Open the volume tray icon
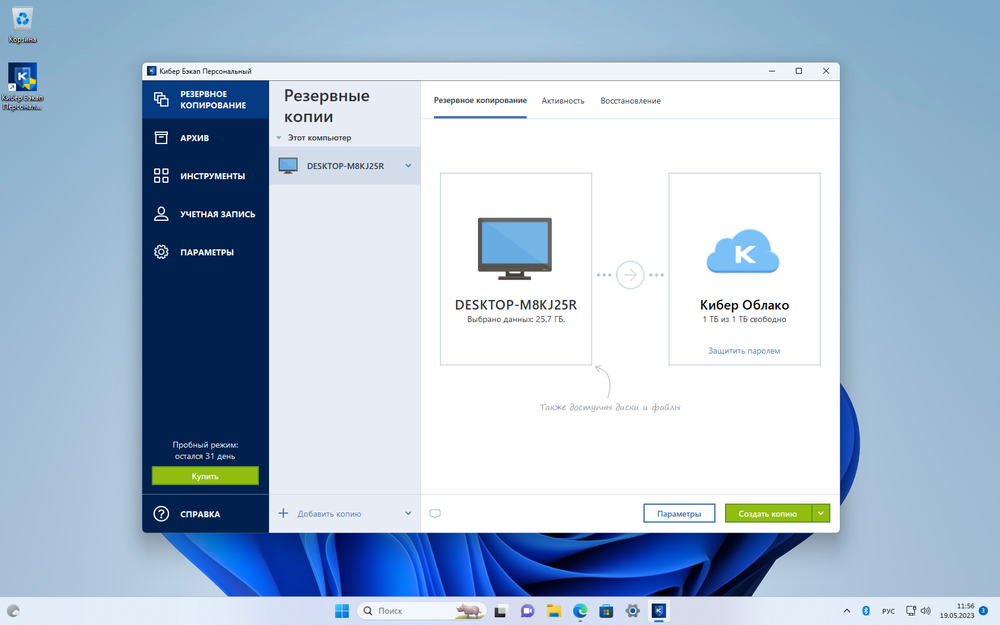 coord(926,611)
